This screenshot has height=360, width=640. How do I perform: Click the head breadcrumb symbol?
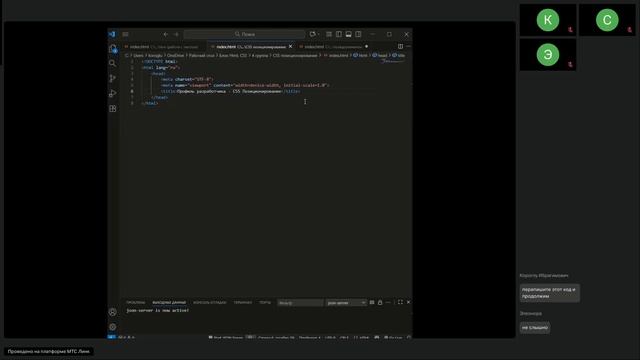pyautogui.click(x=380, y=56)
